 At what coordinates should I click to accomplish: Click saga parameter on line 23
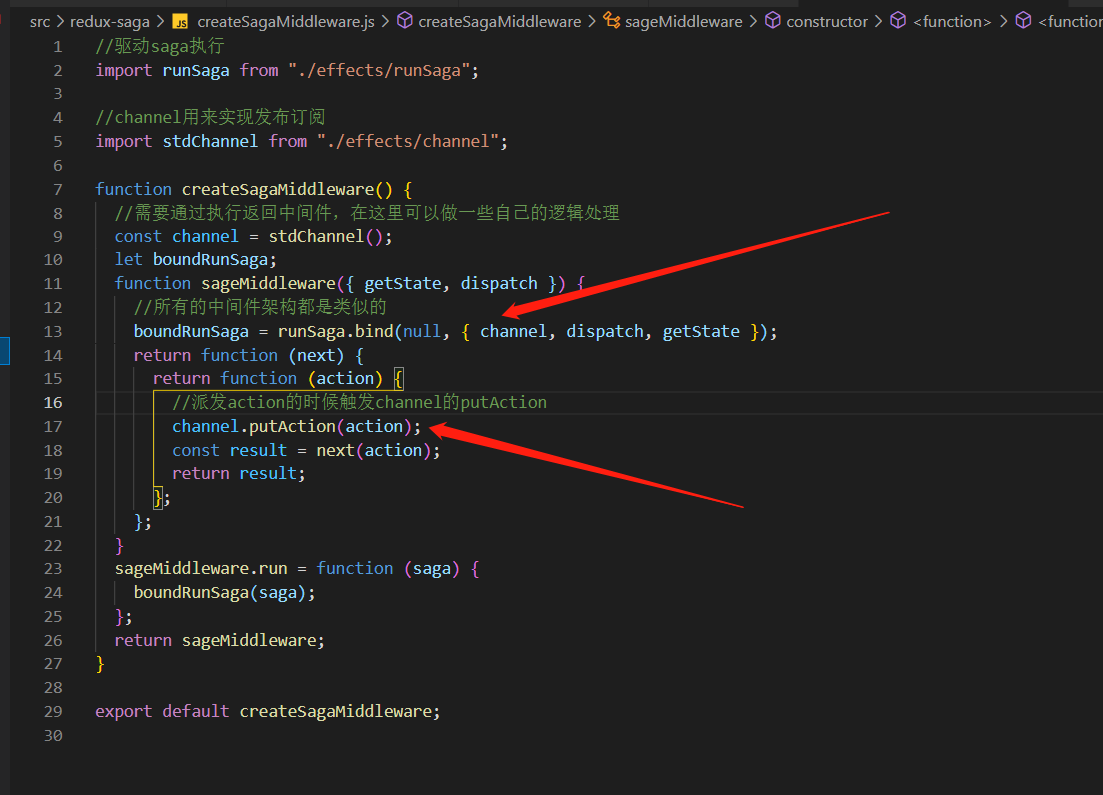431,568
